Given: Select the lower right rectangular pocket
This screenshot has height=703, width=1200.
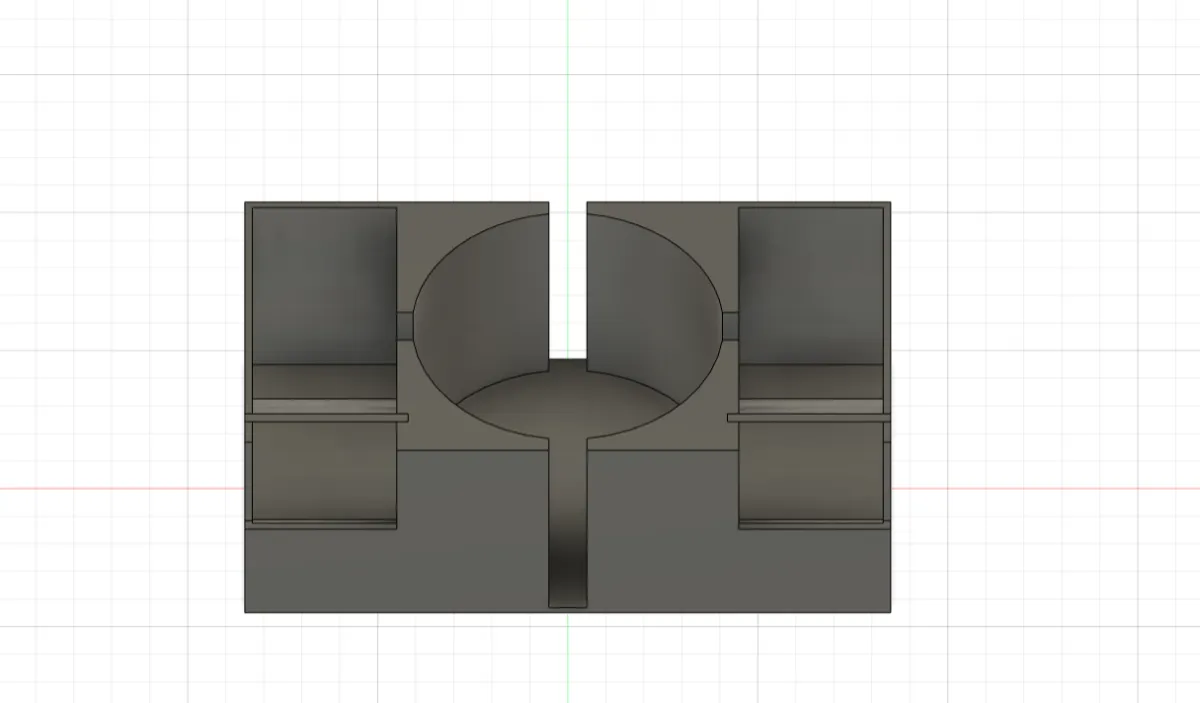Looking at the screenshot, I should [812, 470].
